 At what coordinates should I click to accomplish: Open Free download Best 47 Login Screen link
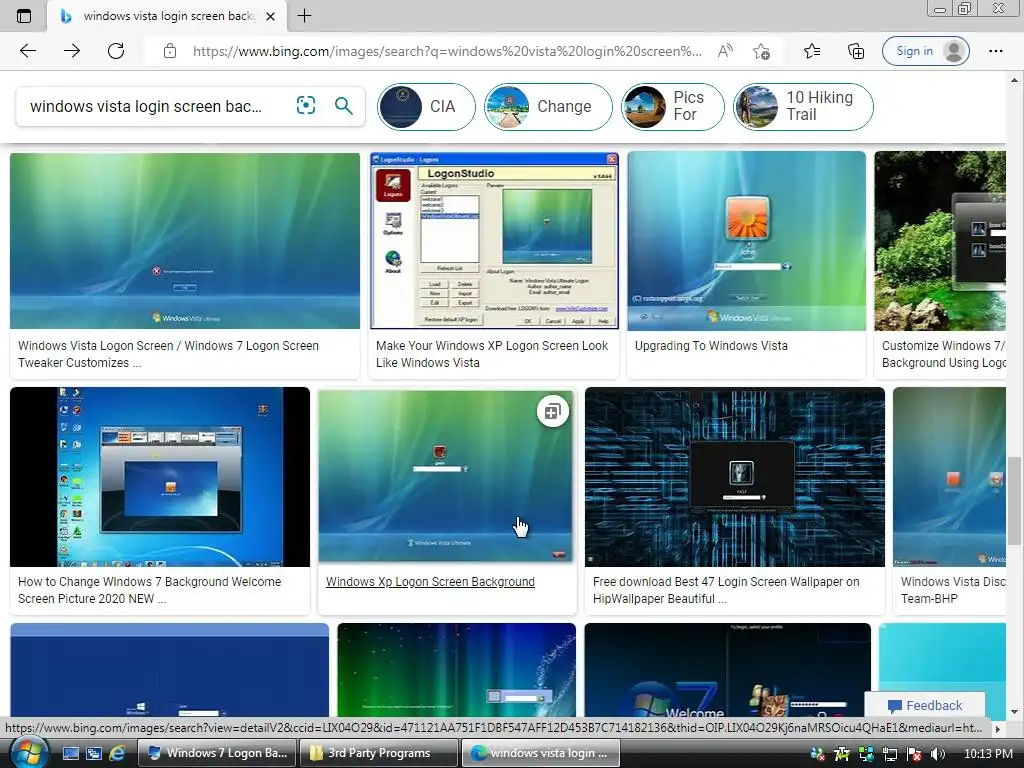pos(726,590)
